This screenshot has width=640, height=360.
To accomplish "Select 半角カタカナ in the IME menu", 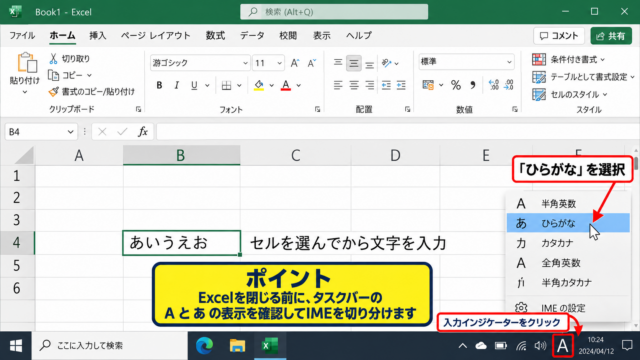I will coord(568,282).
